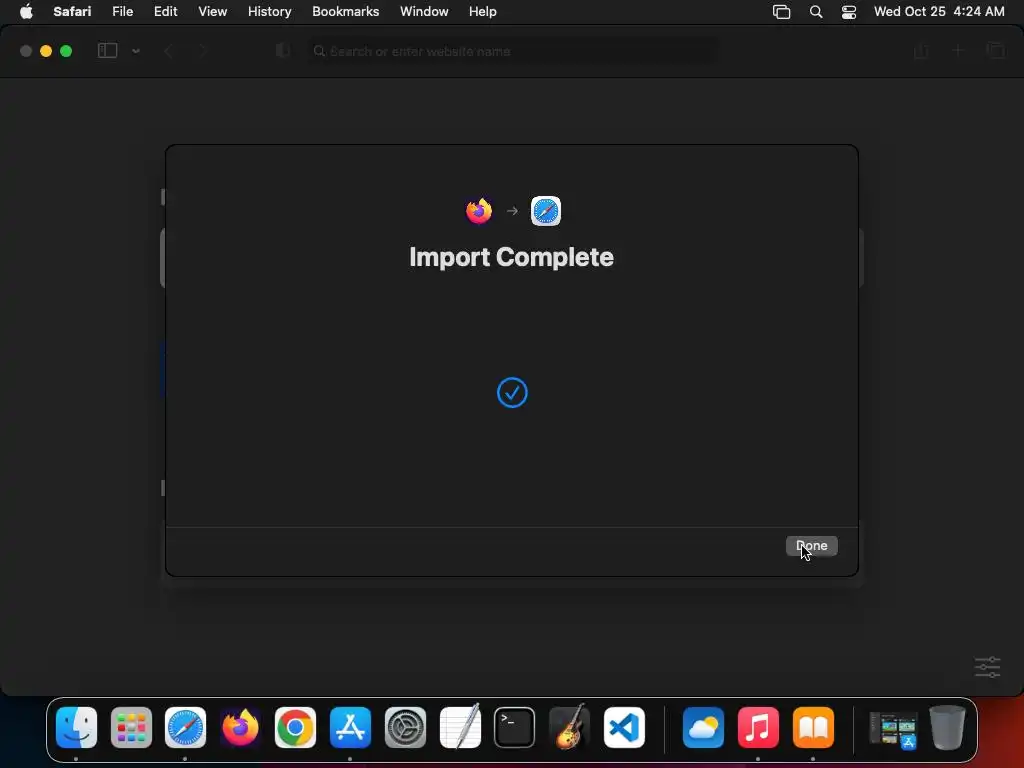Open Trash from the Dock
This screenshot has height=768, width=1024.
click(x=947, y=727)
